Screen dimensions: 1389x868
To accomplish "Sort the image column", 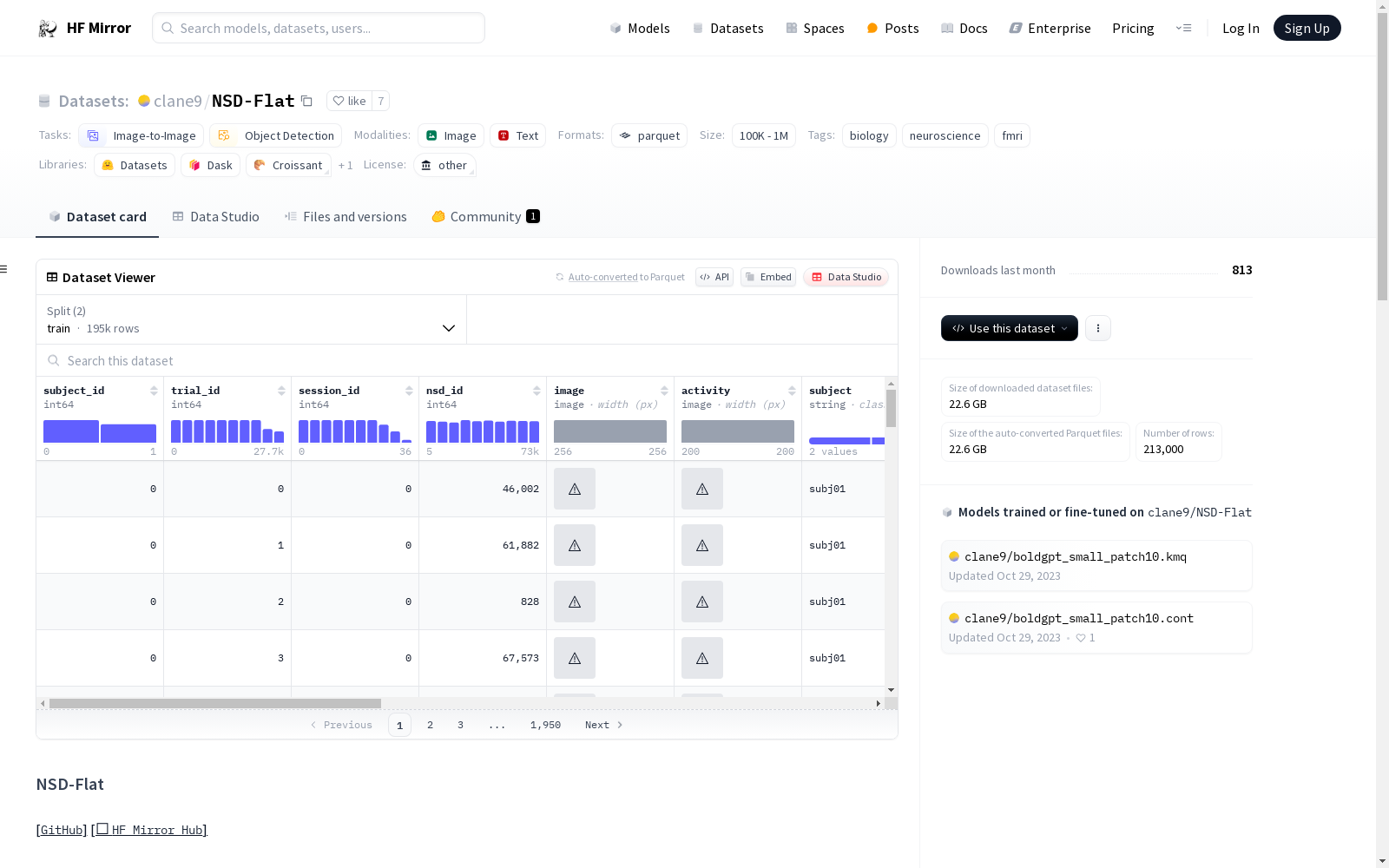I will tap(664, 391).
